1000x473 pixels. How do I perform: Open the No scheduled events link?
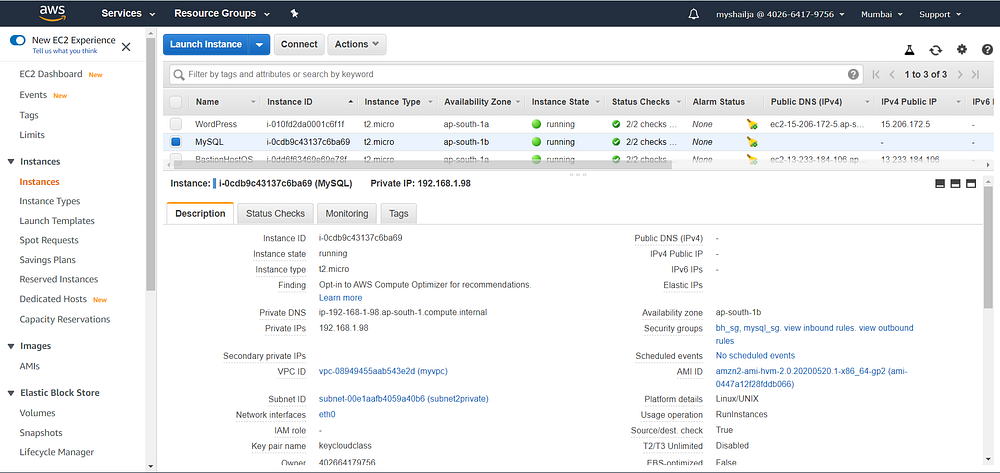tap(755, 356)
